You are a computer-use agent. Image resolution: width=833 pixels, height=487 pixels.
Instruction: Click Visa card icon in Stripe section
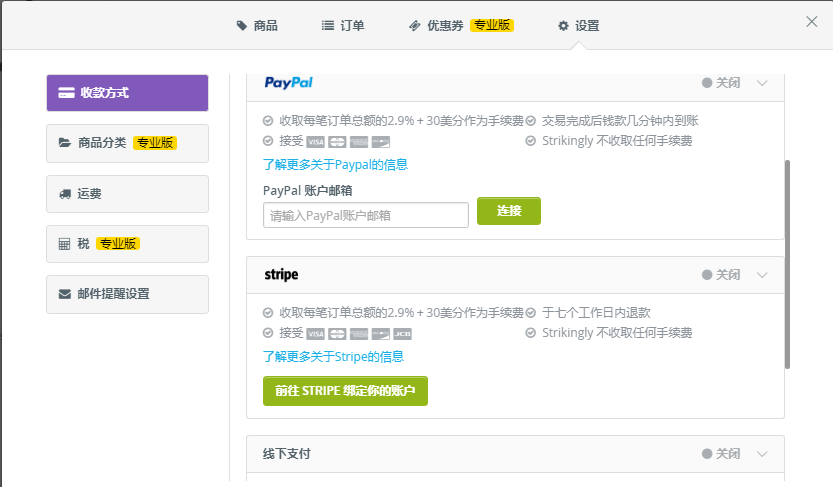click(x=316, y=334)
